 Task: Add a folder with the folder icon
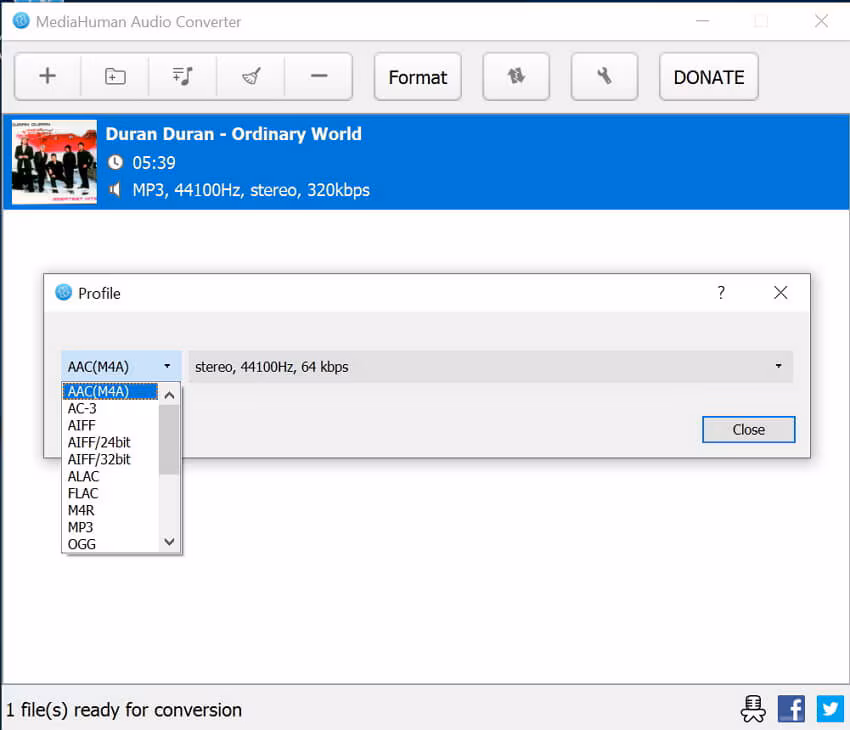(x=115, y=76)
